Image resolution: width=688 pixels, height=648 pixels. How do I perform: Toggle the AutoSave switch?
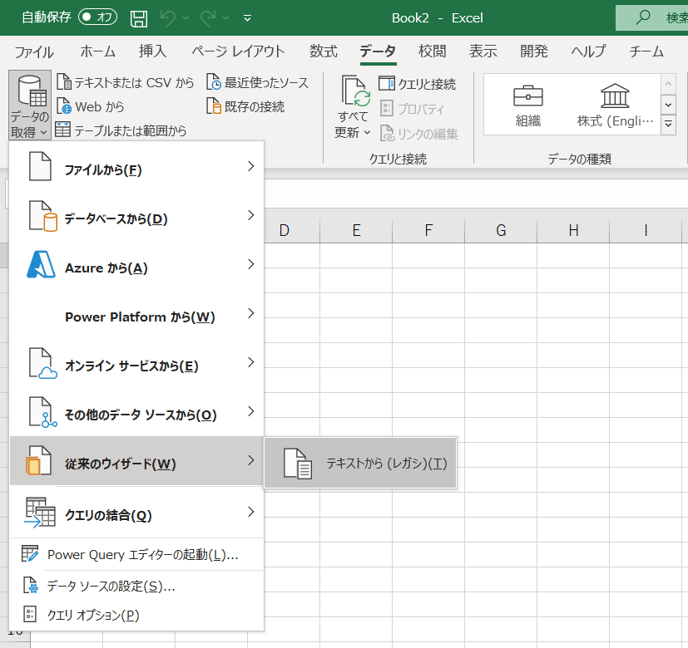click(x=97, y=18)
